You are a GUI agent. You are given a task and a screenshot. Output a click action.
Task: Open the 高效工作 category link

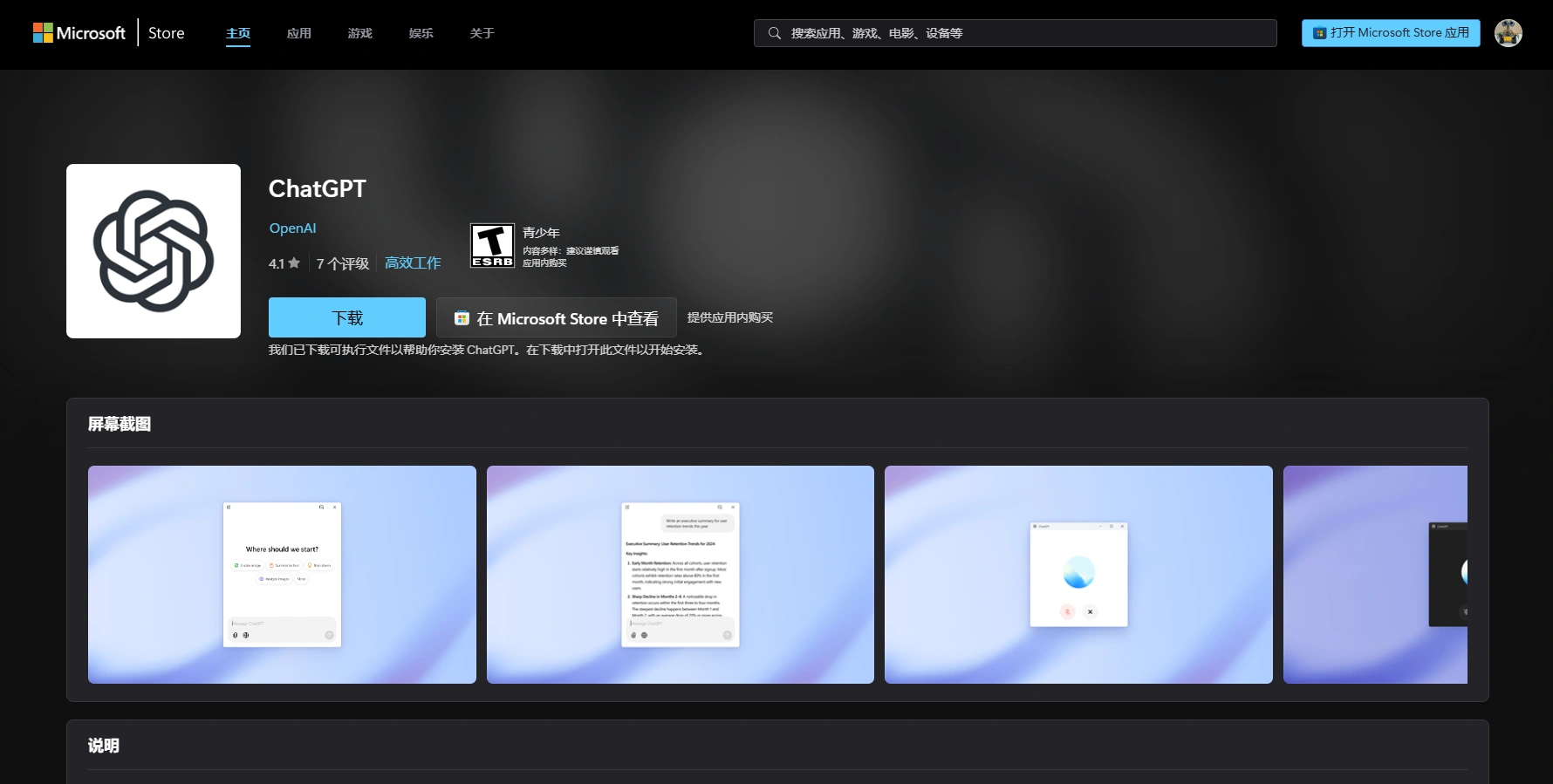(413, 263)
